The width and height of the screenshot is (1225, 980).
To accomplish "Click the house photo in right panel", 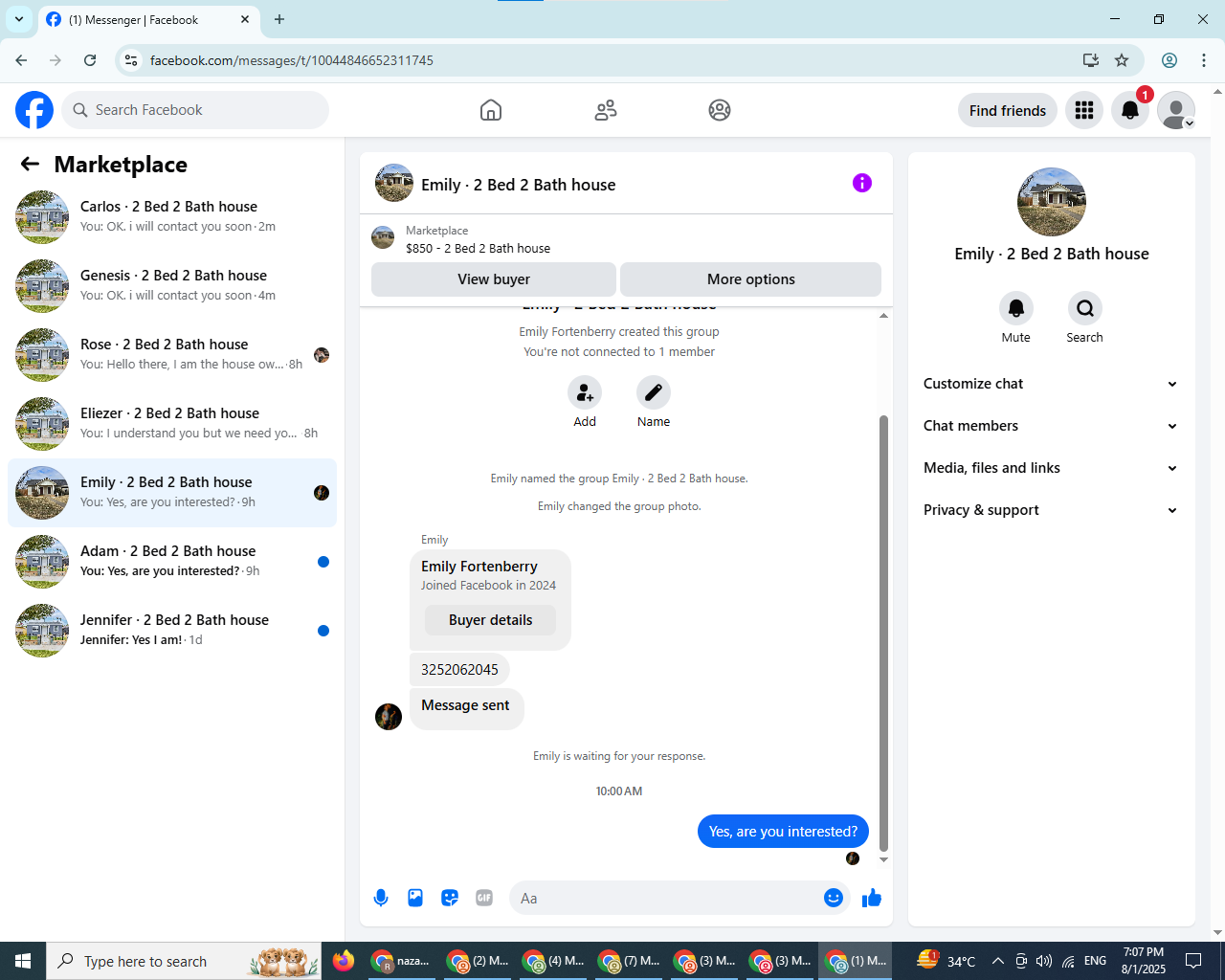I will click(1052, 202).
